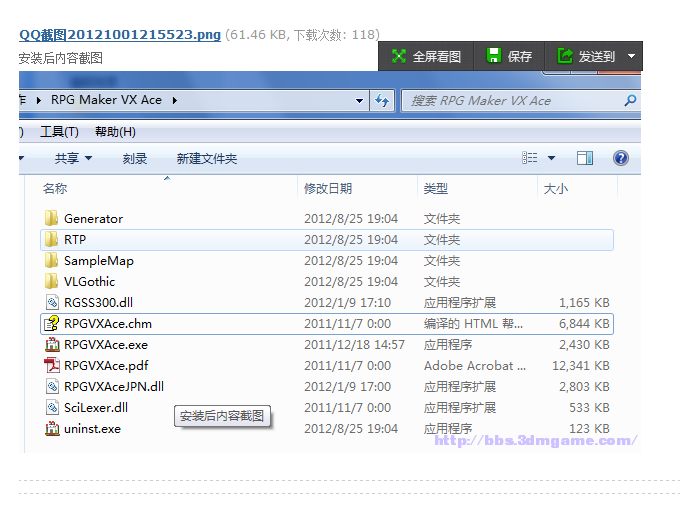Click the green floppy disk save icon
Image resolution: width=680 pixels, height=510 pixels.
click(x=494, y=56)
